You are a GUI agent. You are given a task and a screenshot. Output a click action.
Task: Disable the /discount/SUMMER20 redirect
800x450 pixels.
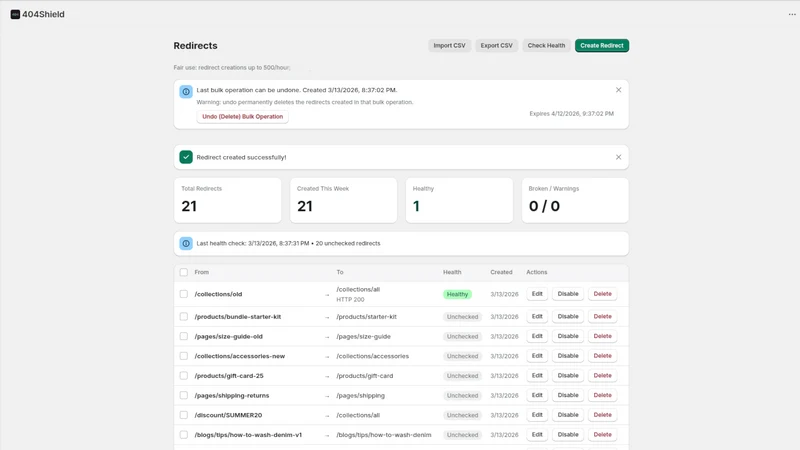(x=568, y=415)
